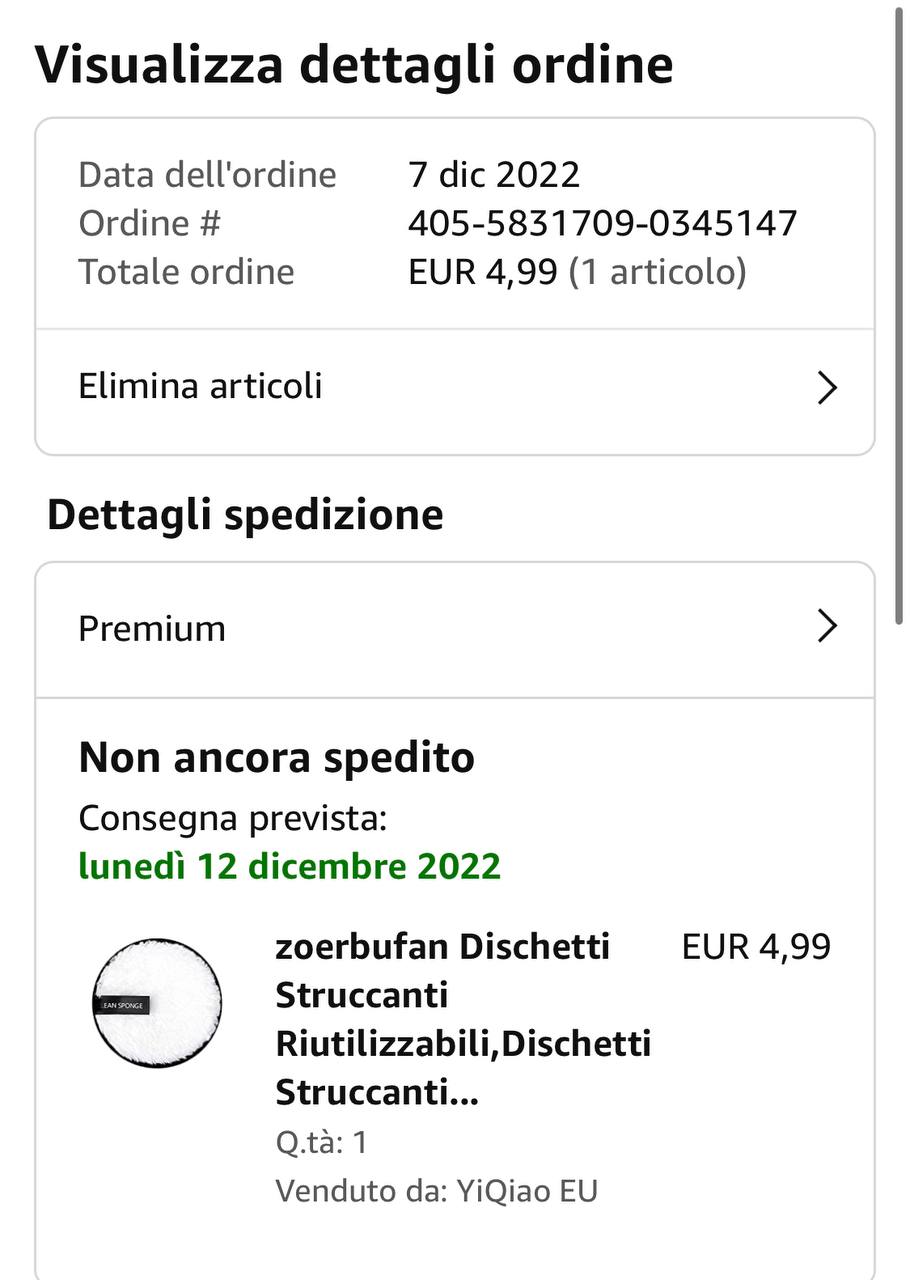
Task: Visit the seller YiQiao EU link
Action: pyautogui.click(x=527, y=1191)
